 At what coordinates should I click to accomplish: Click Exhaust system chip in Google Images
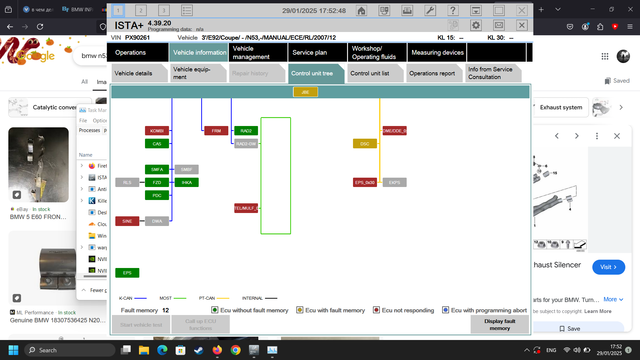click(561, 107)
